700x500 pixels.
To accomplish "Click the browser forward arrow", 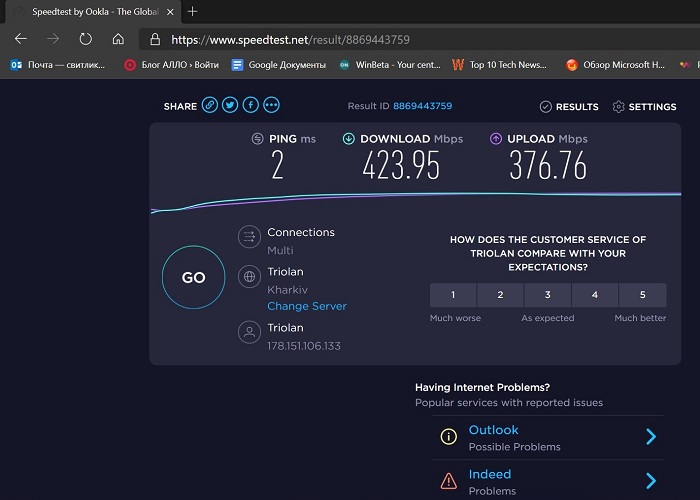I will tap(53, 39).
